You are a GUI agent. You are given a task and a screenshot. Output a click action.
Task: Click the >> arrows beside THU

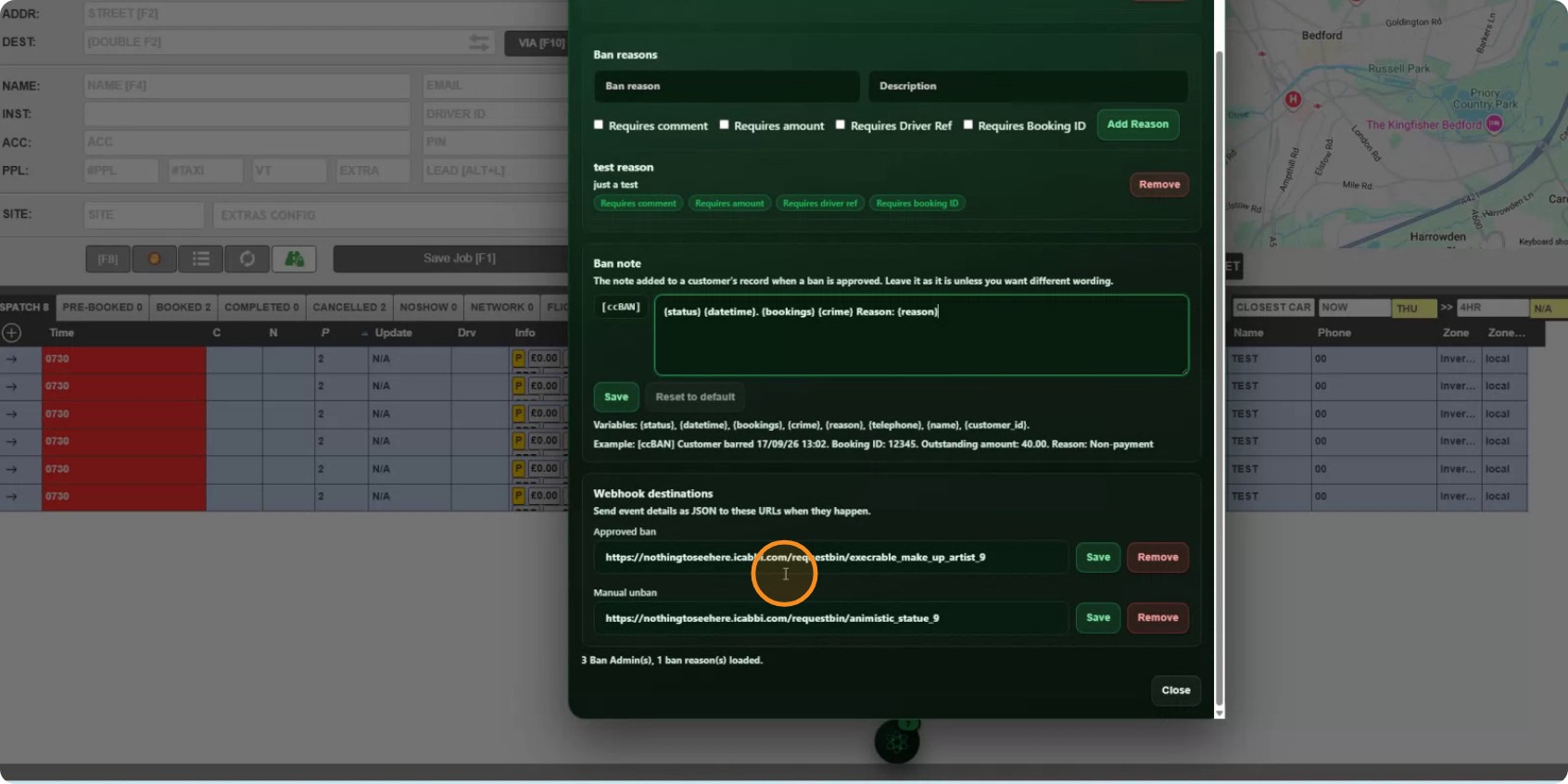coord(1447,308)
